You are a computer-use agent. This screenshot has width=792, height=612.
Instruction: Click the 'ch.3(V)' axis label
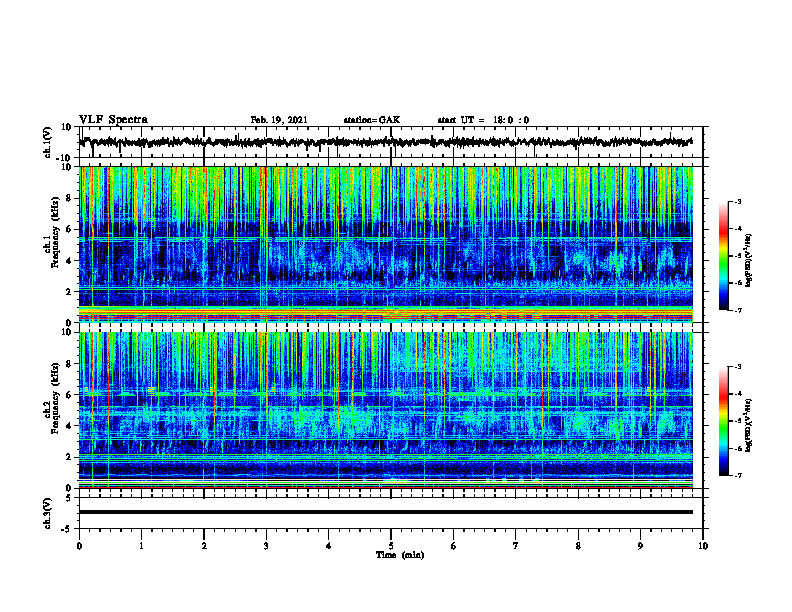[48, 513]
